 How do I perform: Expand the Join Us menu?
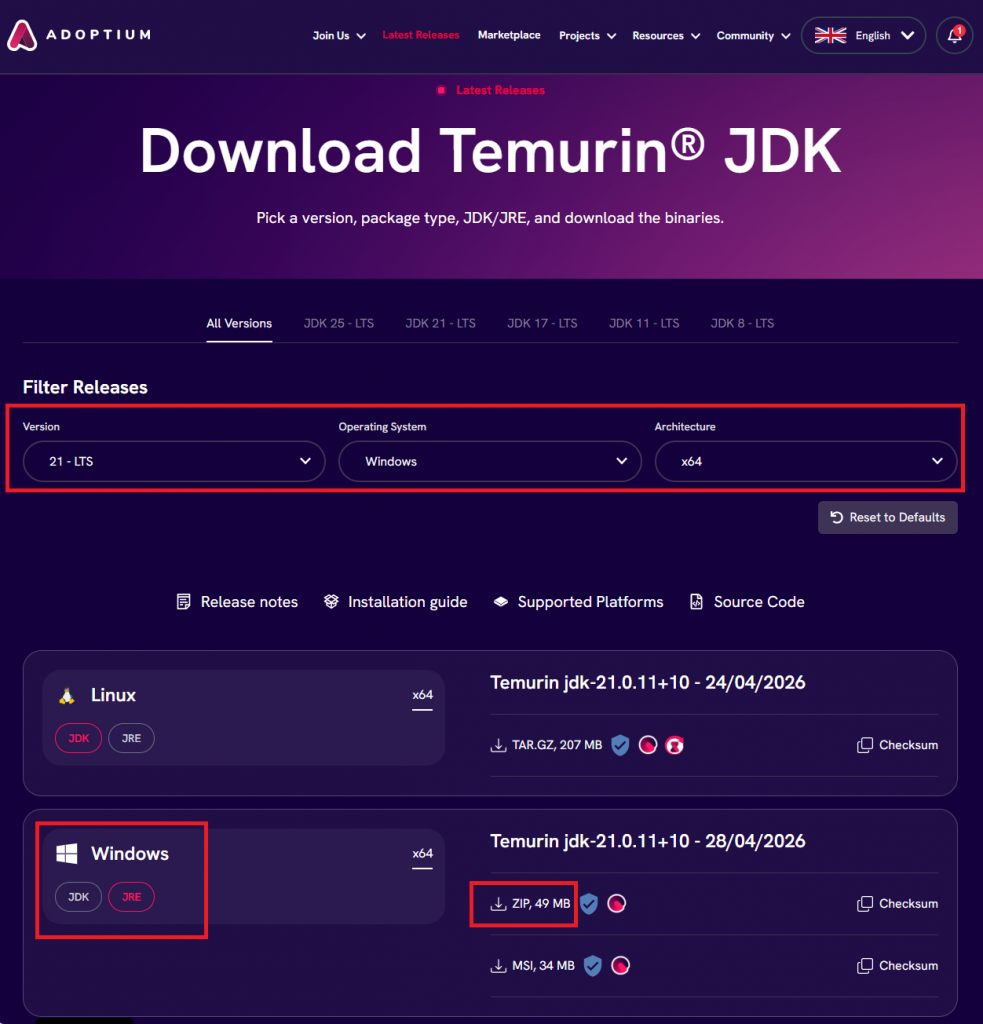338,36
